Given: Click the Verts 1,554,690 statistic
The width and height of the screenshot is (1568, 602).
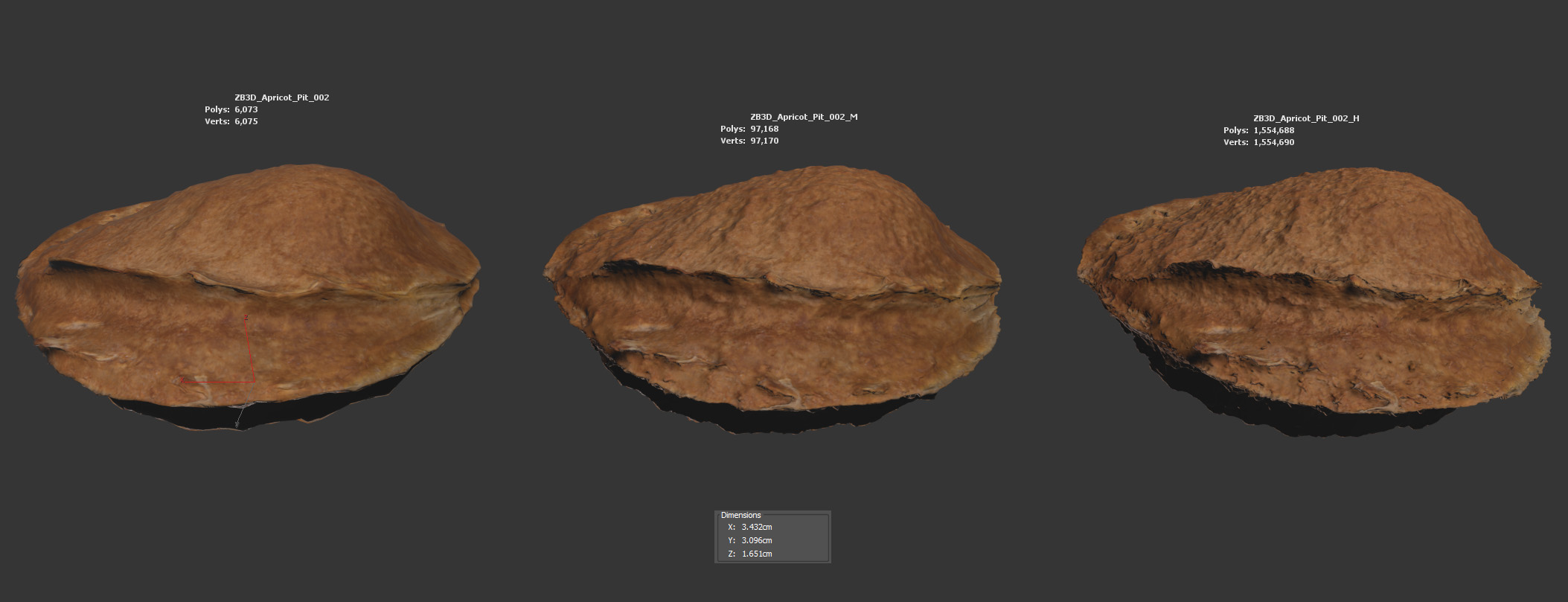Looking at the screenshot, I should [1273, 142].
